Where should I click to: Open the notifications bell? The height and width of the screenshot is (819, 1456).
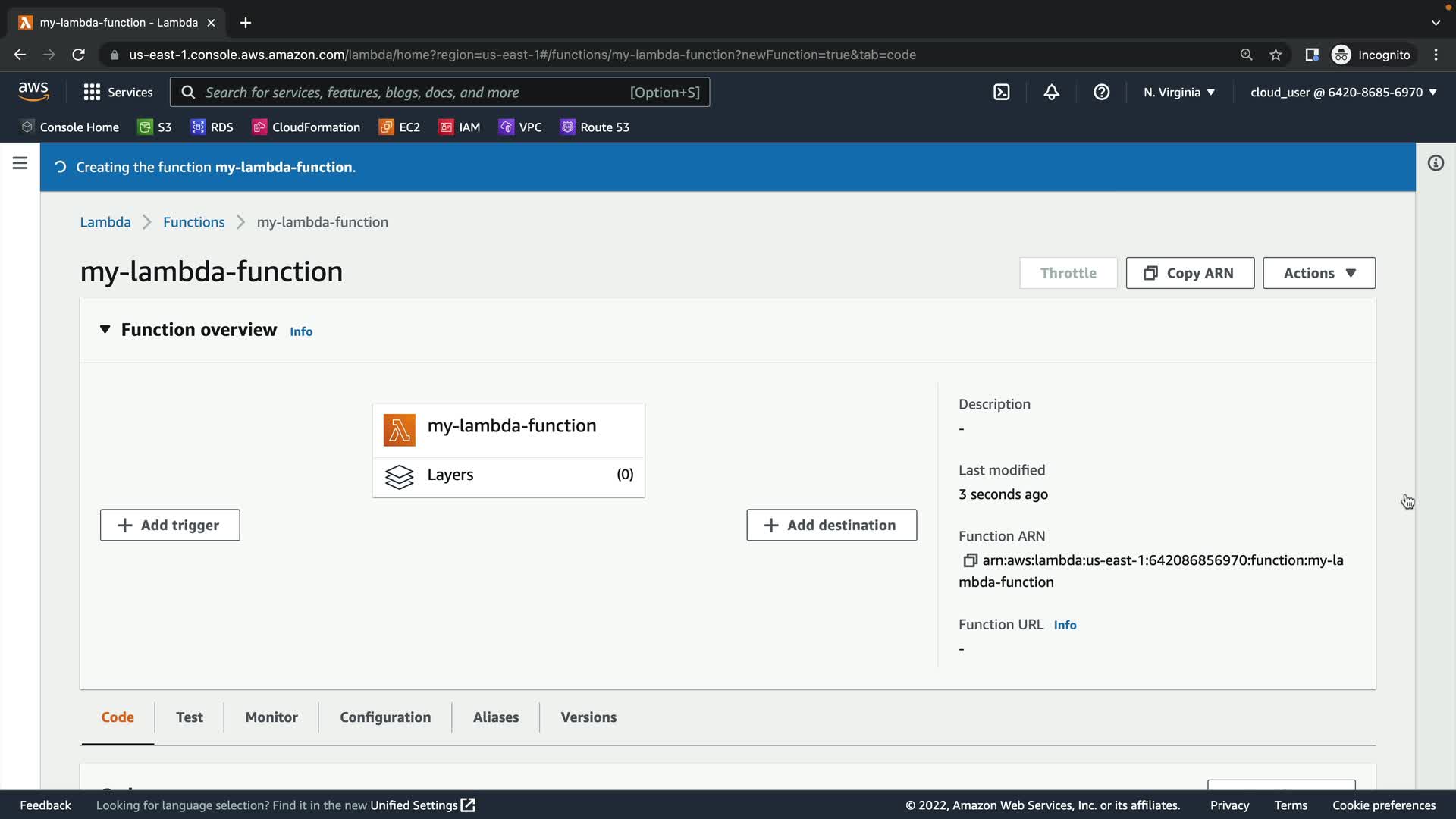click(1051, 93)
